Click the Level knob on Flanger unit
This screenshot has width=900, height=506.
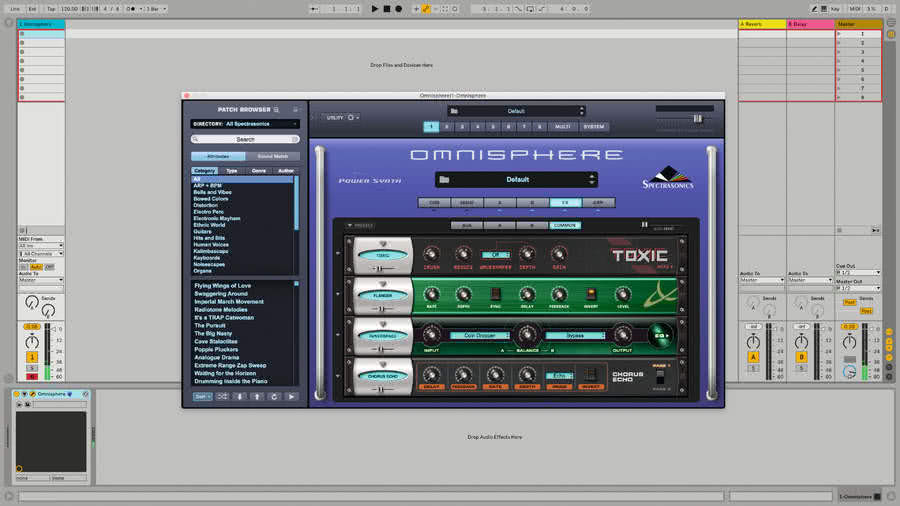pos(623,294)
